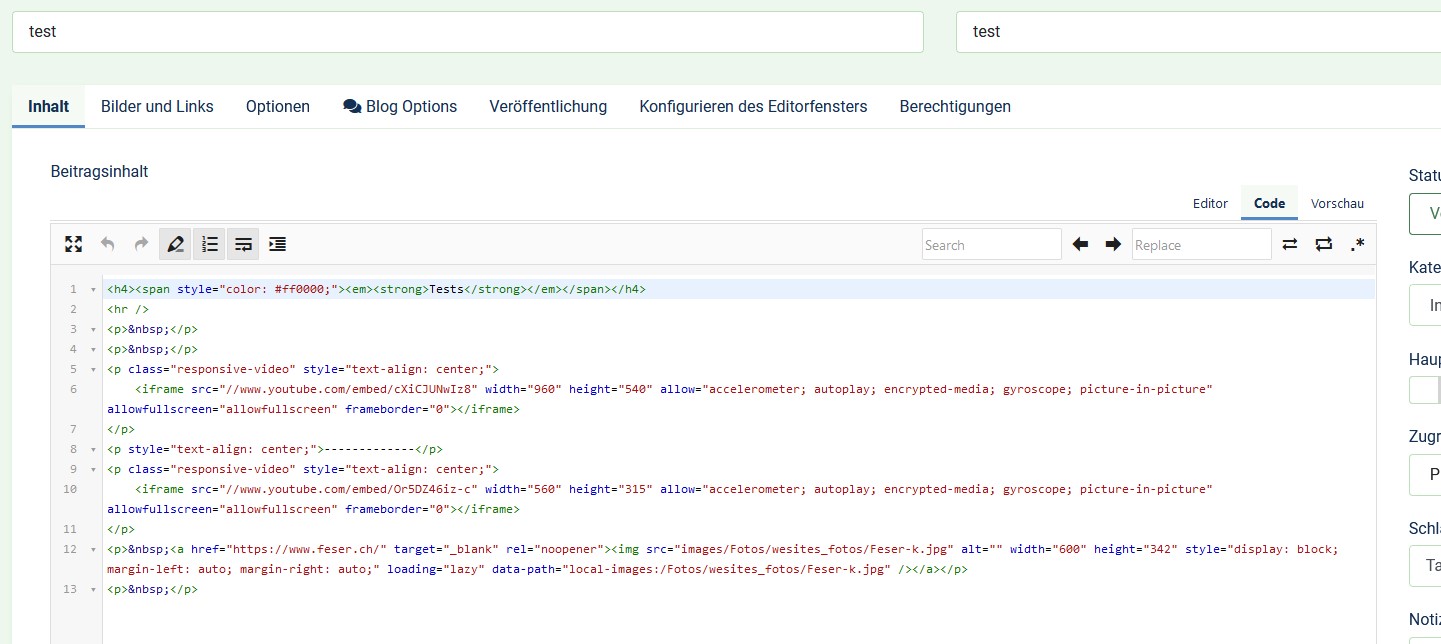Click the replace all icon

[x=1324, y=244]
